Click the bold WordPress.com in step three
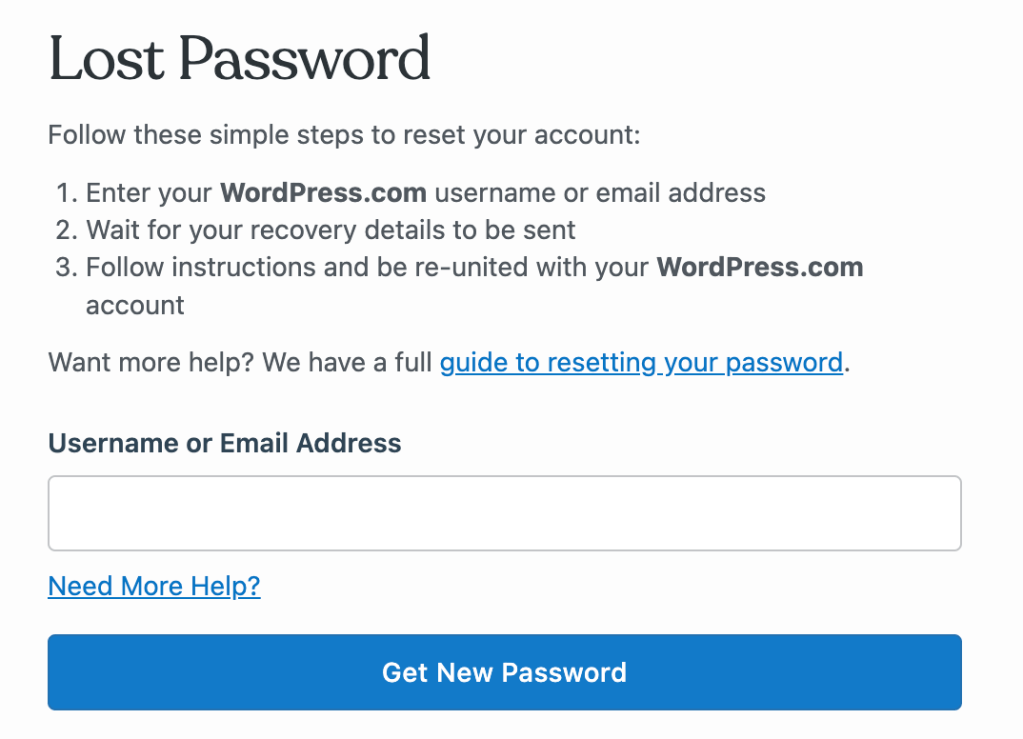Screen dimensions: 1023x739 (760, 267)
